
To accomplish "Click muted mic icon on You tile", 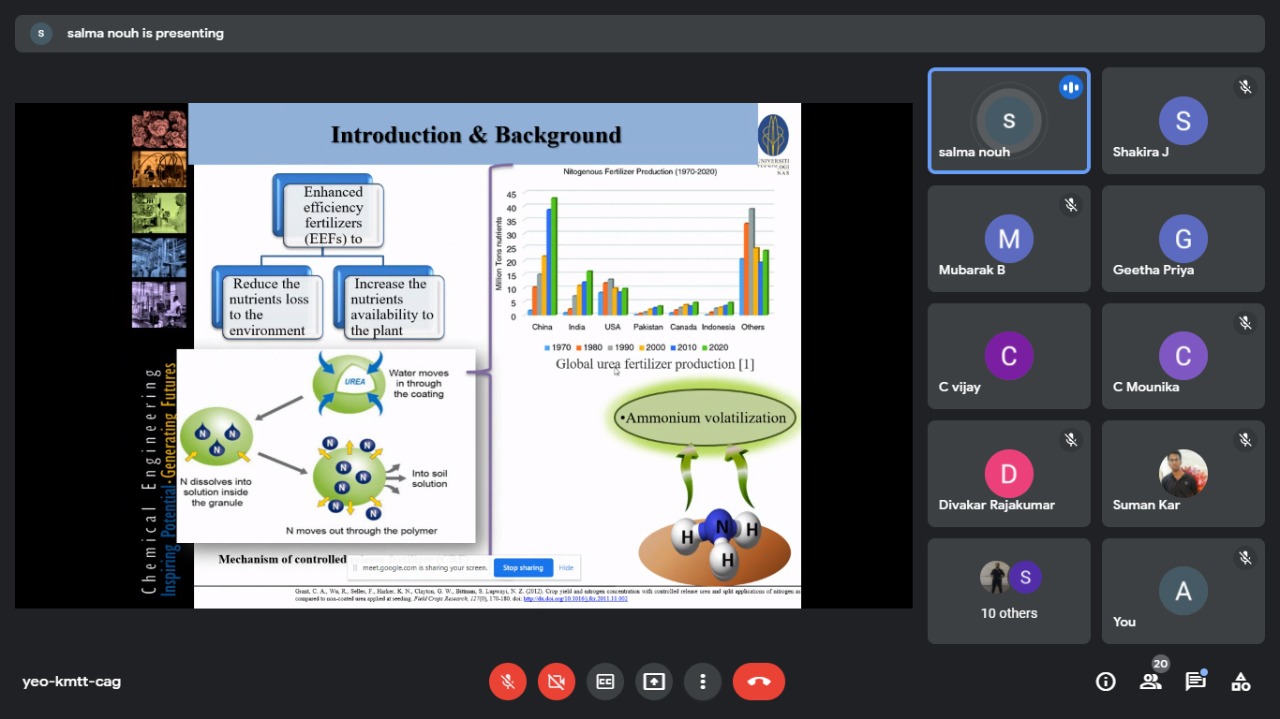I will (1245, 557).
